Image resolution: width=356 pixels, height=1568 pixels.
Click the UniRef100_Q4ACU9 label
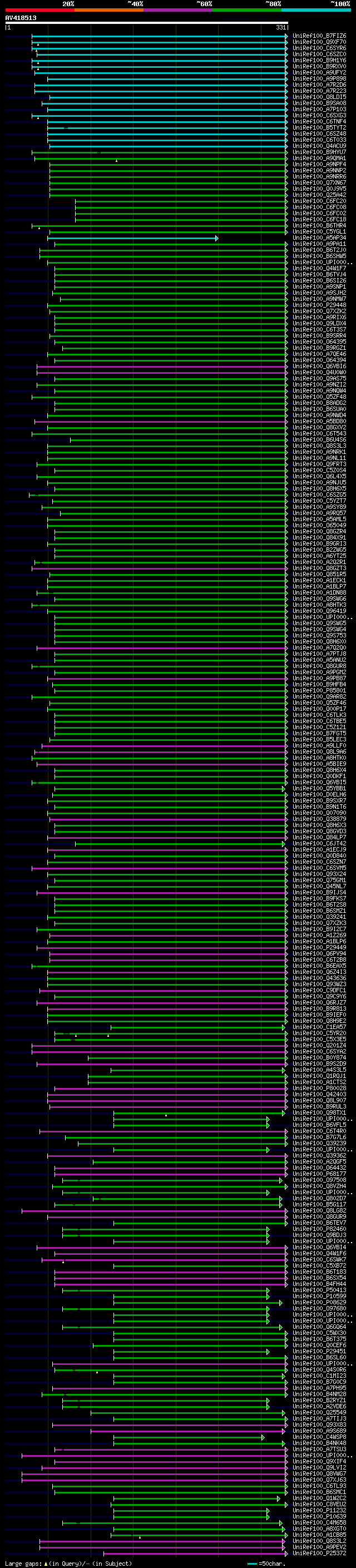[319, 146]
